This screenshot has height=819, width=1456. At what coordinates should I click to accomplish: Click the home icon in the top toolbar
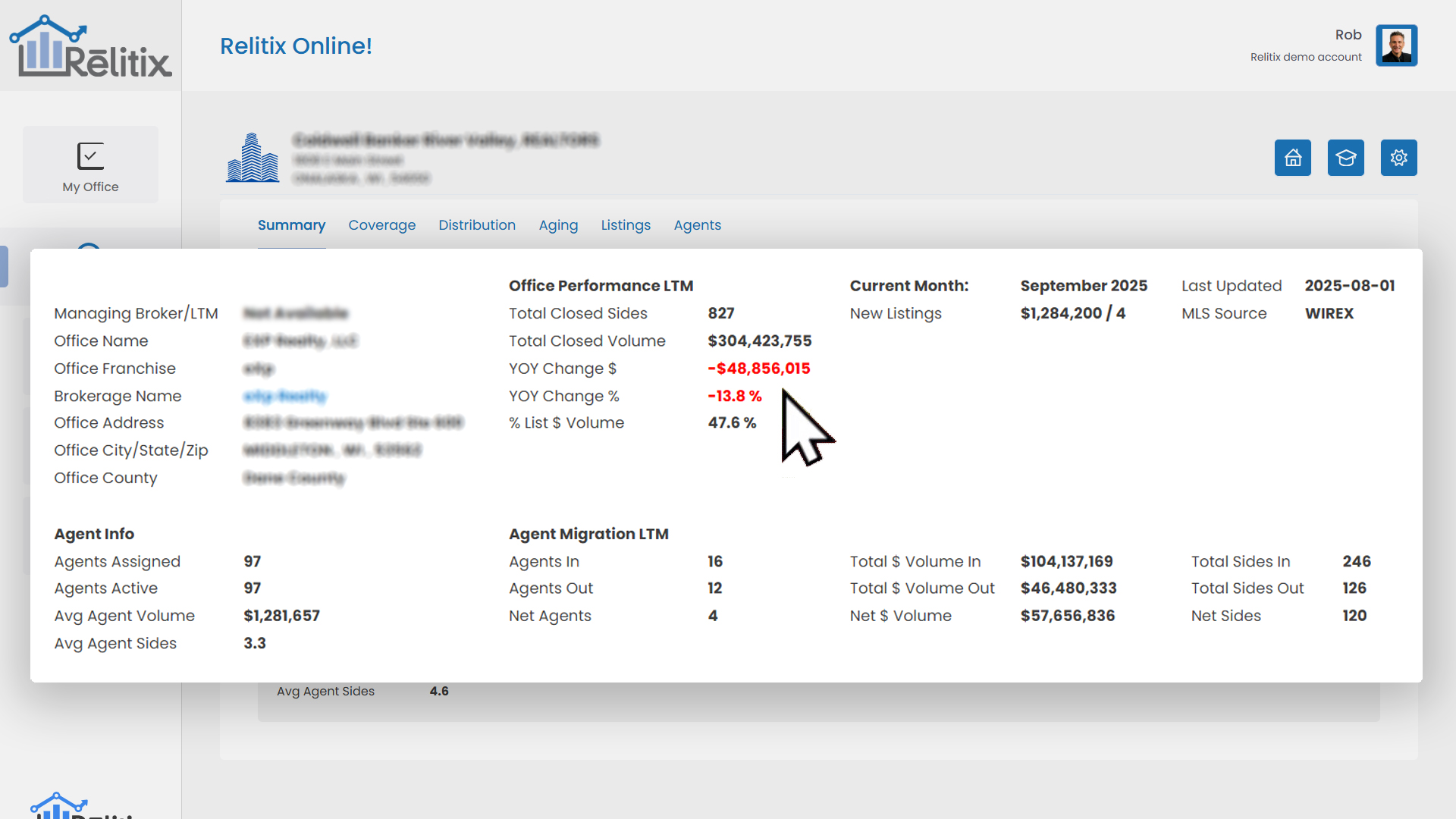tap(1292, 158)
